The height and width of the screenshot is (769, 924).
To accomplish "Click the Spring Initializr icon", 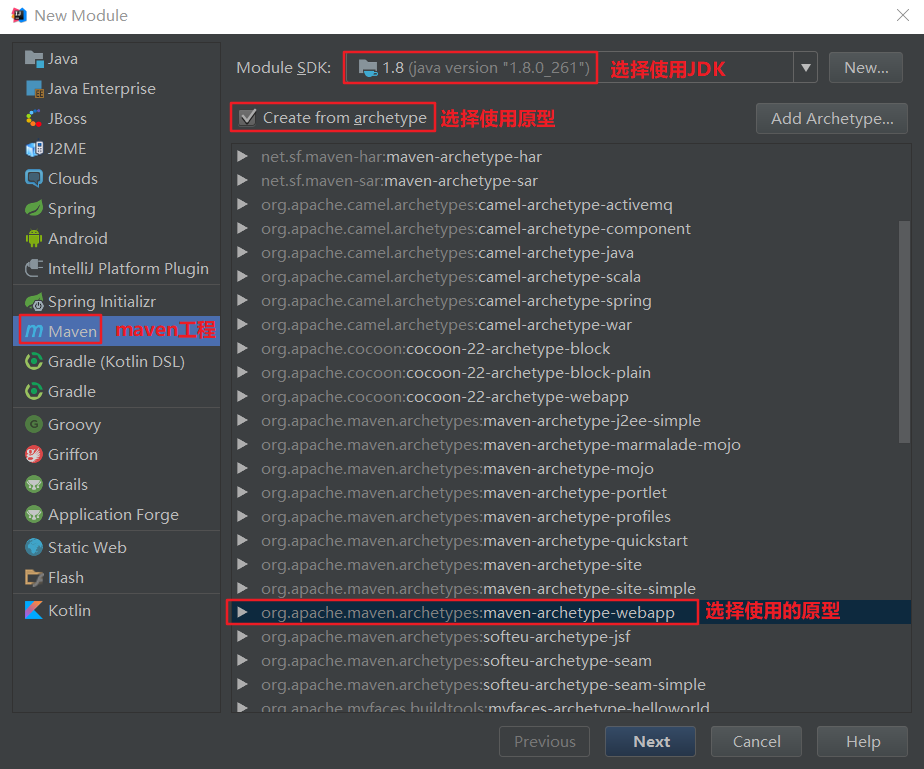I will [x=34, y=302].
